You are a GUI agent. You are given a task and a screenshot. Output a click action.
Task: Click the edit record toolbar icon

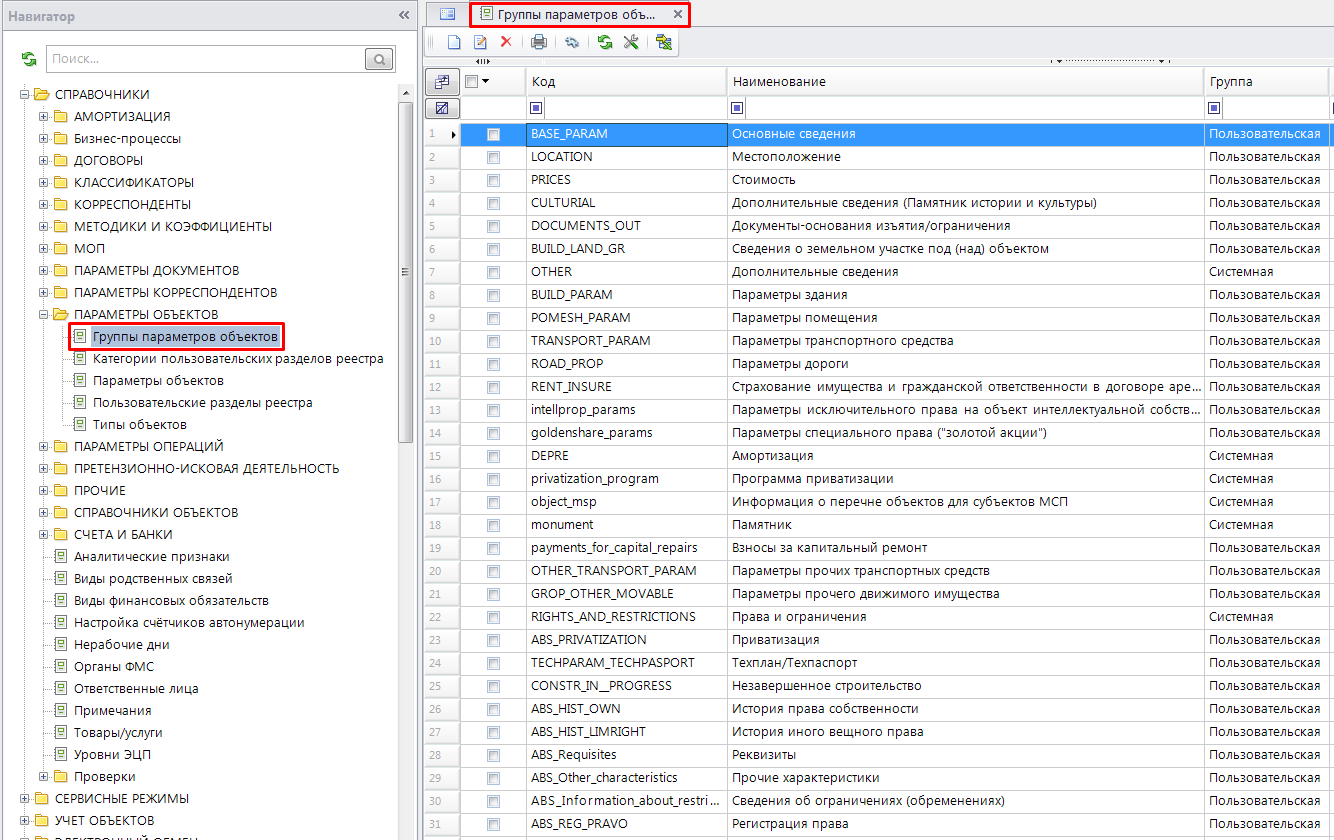480,42
